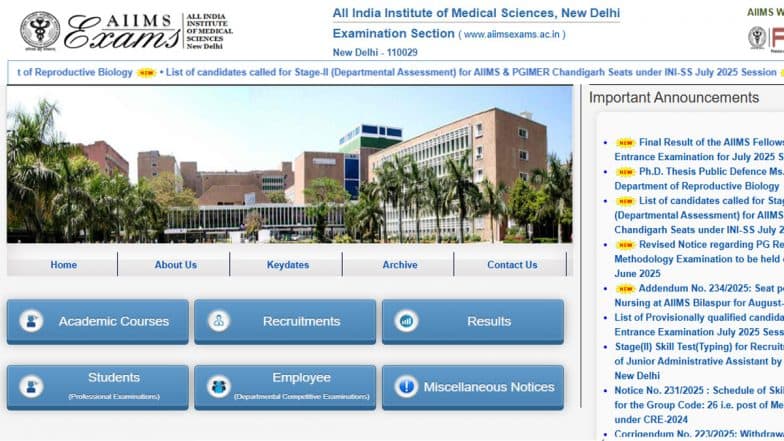Open the Archive menu item
The width and height of the screenshot is (784, 441).
point(400,264)
